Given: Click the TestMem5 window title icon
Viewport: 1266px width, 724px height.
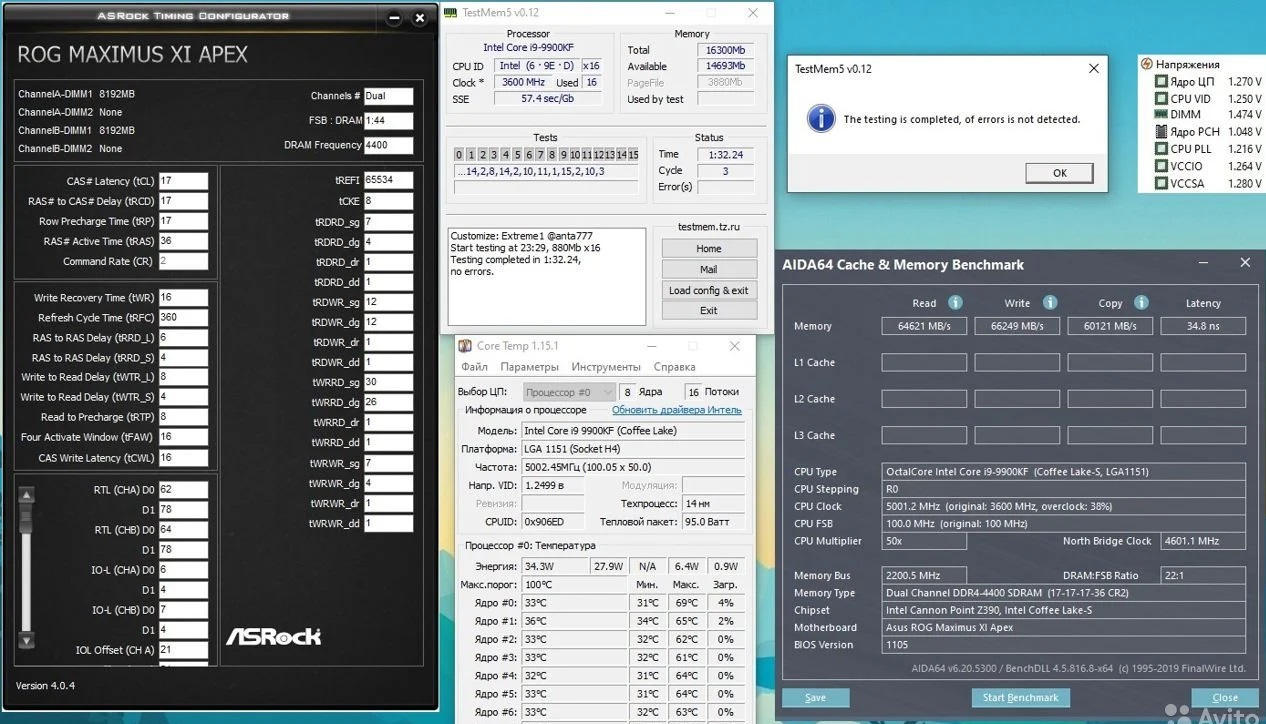Looking at the screenshot, I should pyautogui.click(x=452, y=12).
